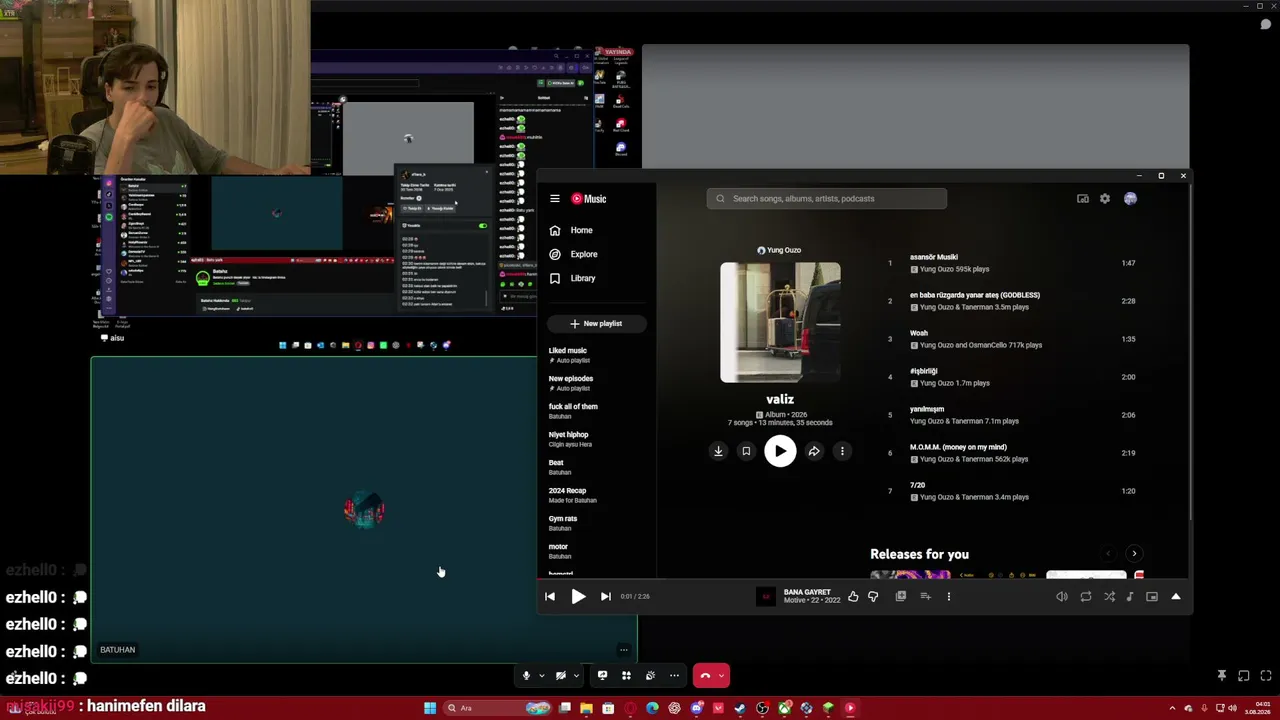Screen dimensions: 1280x720
Task: Play the valiz album
Action: pyautogui.click(x=780, y=451)
